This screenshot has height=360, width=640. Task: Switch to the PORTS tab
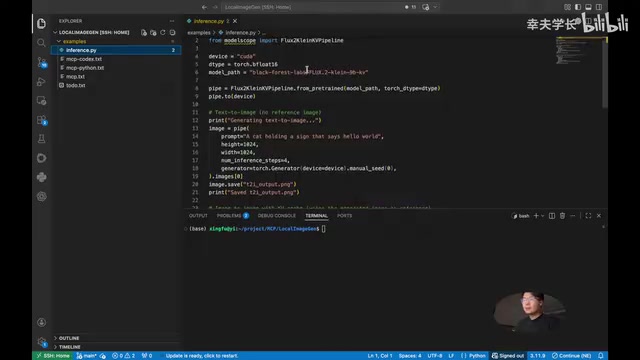[344, 216]
